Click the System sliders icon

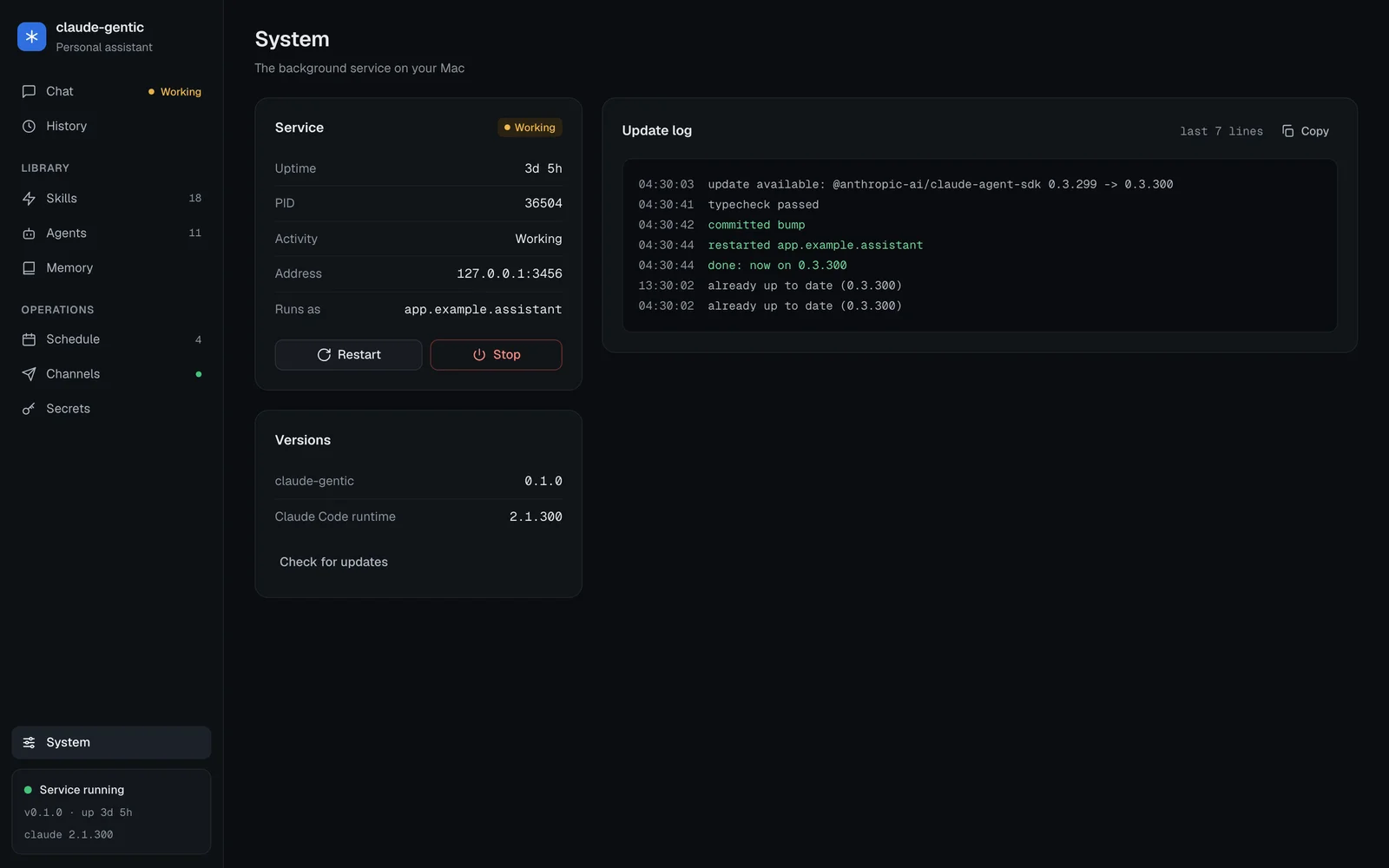click(29, 742)
